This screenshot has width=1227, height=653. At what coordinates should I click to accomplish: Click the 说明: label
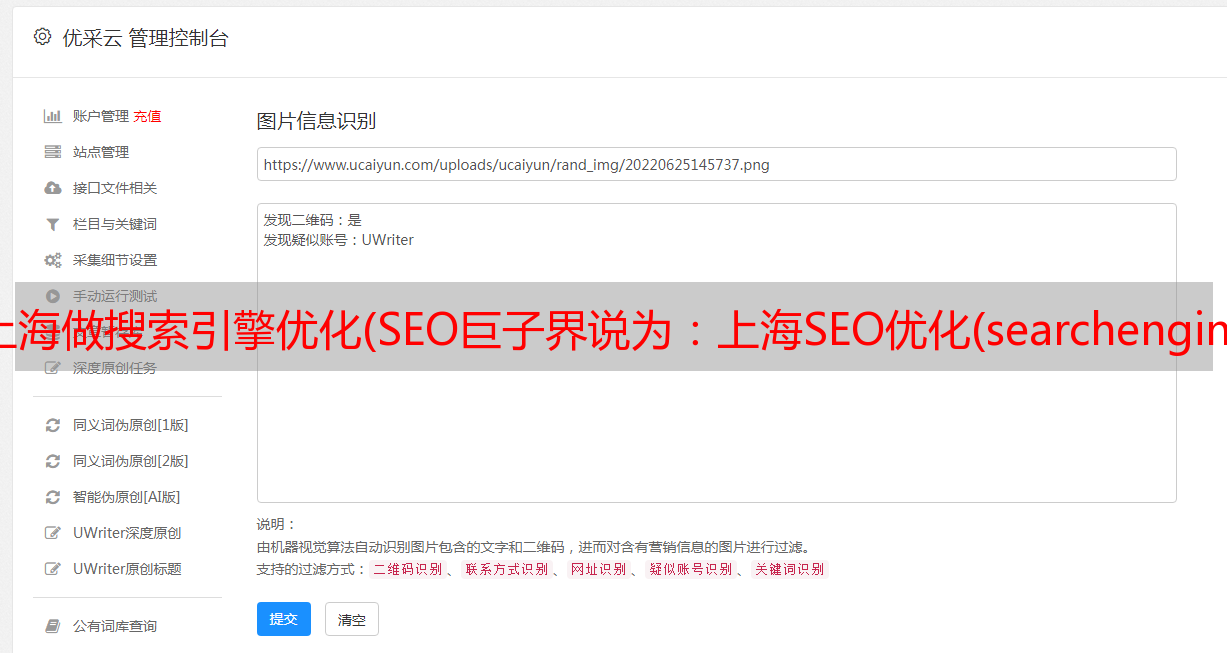point(276,524)
